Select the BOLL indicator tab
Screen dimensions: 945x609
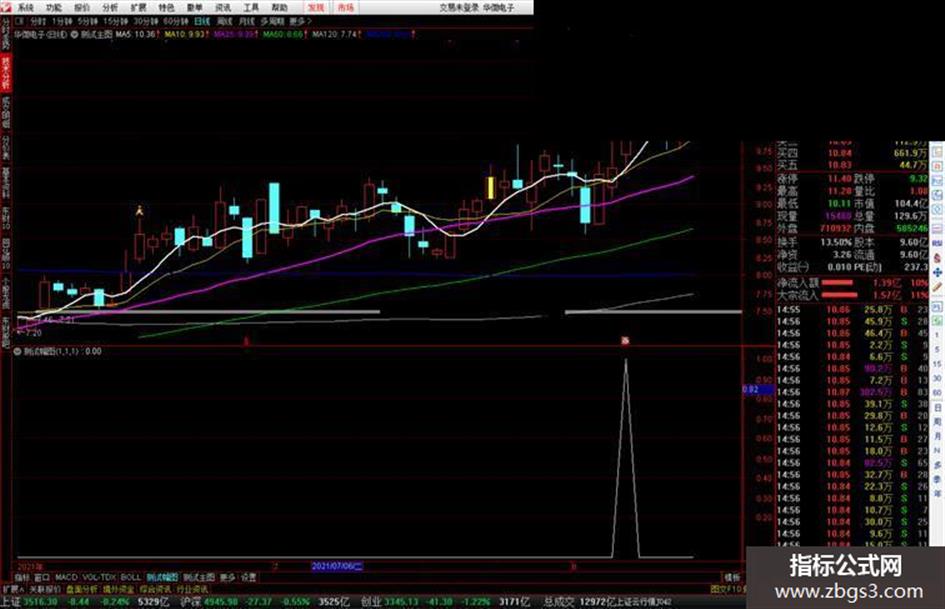[x=131, y=578]
